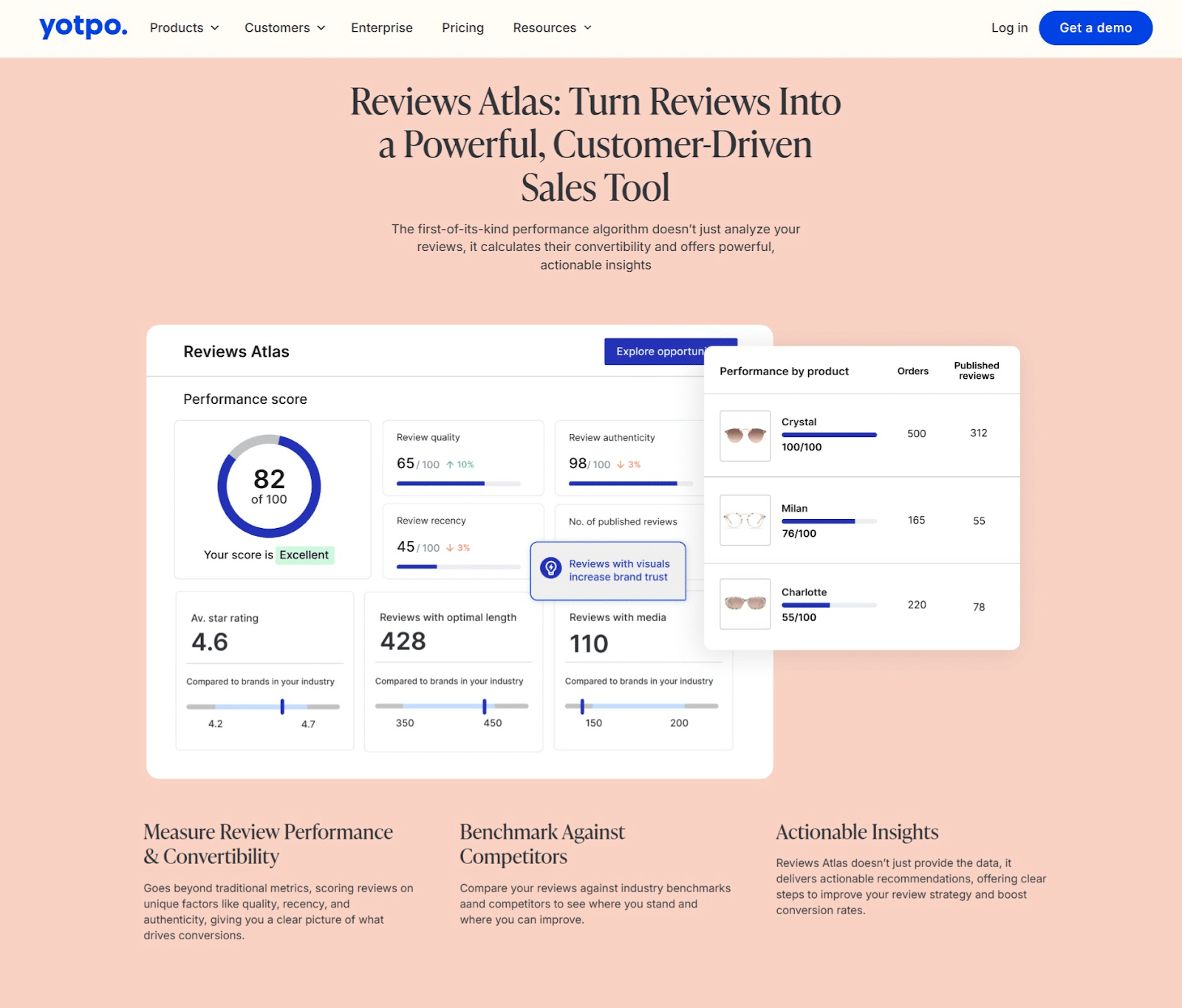Image resolution: width=1182 pixels, height=1008 pixels.
Task: Click the orange down arrow on Review authenticity
Action: tap(621, 464)
